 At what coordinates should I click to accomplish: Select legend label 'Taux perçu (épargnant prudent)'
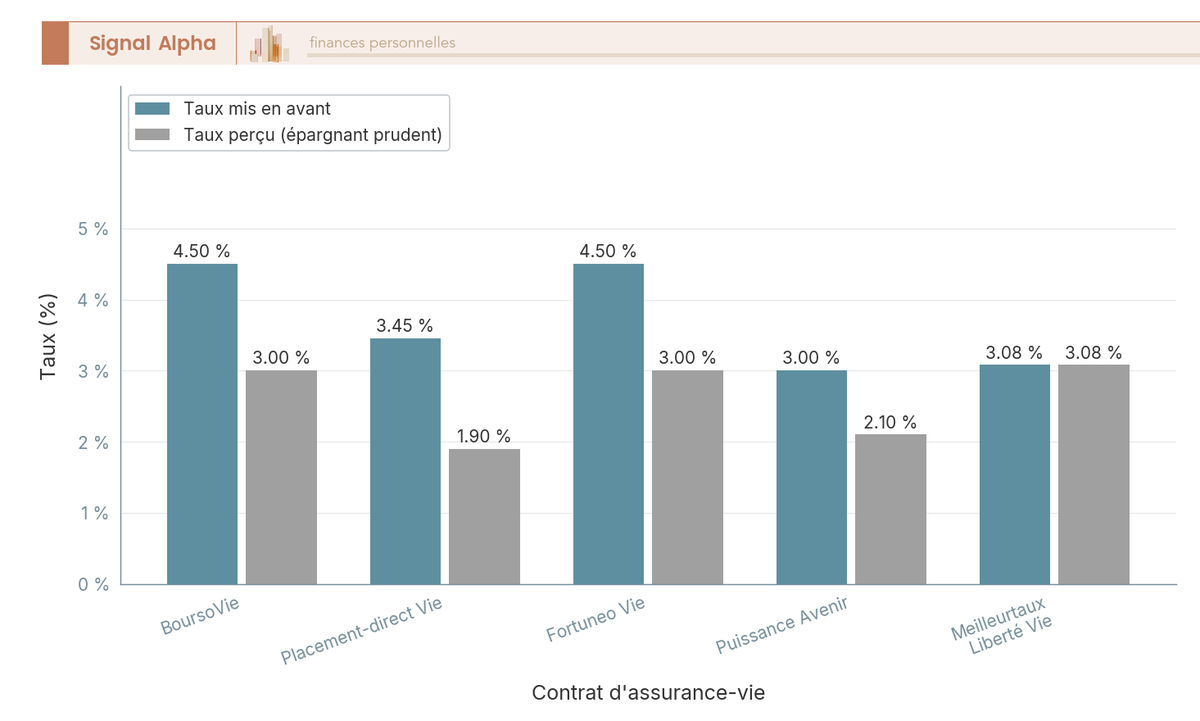click(313, 135)
